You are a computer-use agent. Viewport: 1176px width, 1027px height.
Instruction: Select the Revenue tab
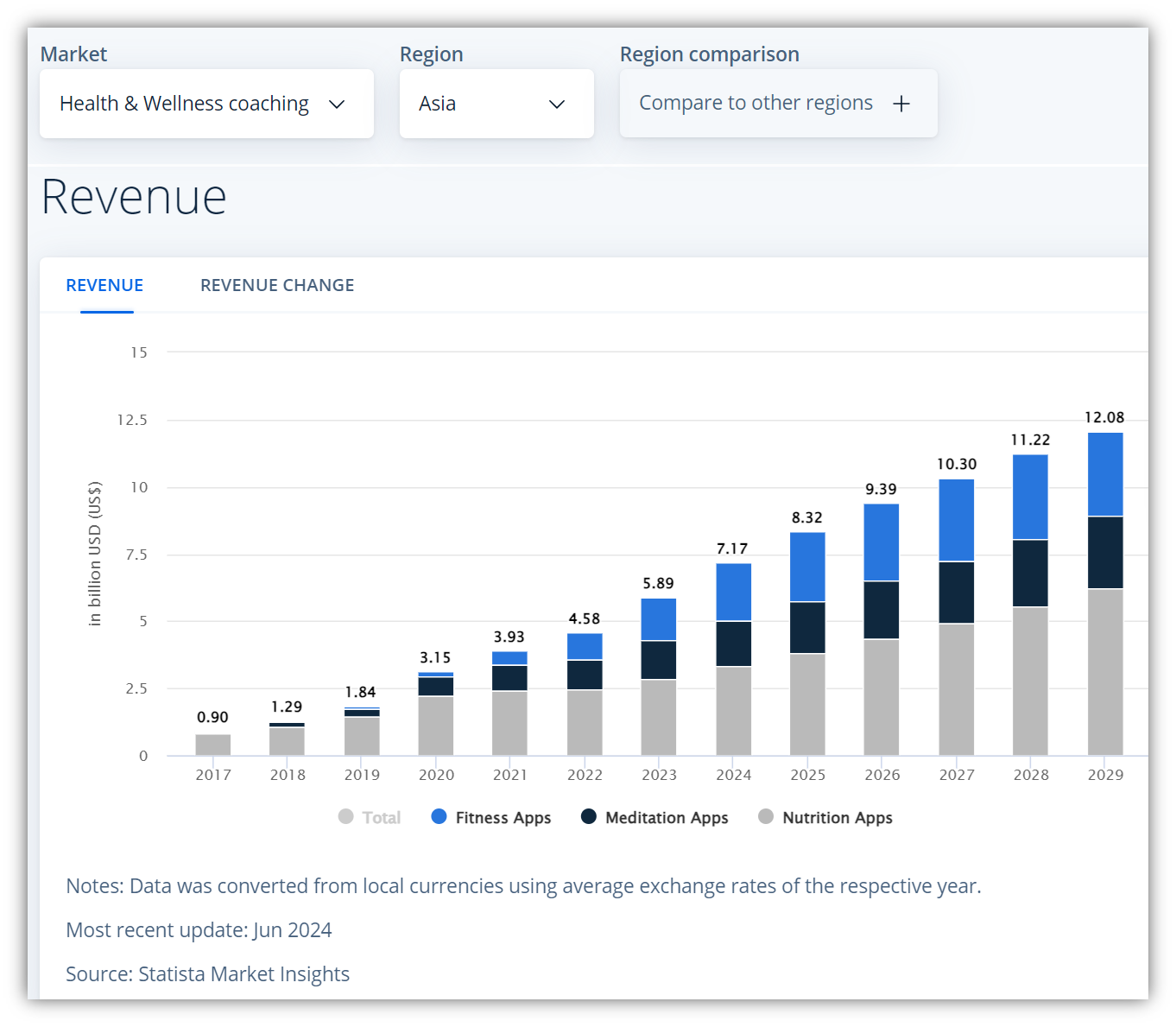[104, 285]
